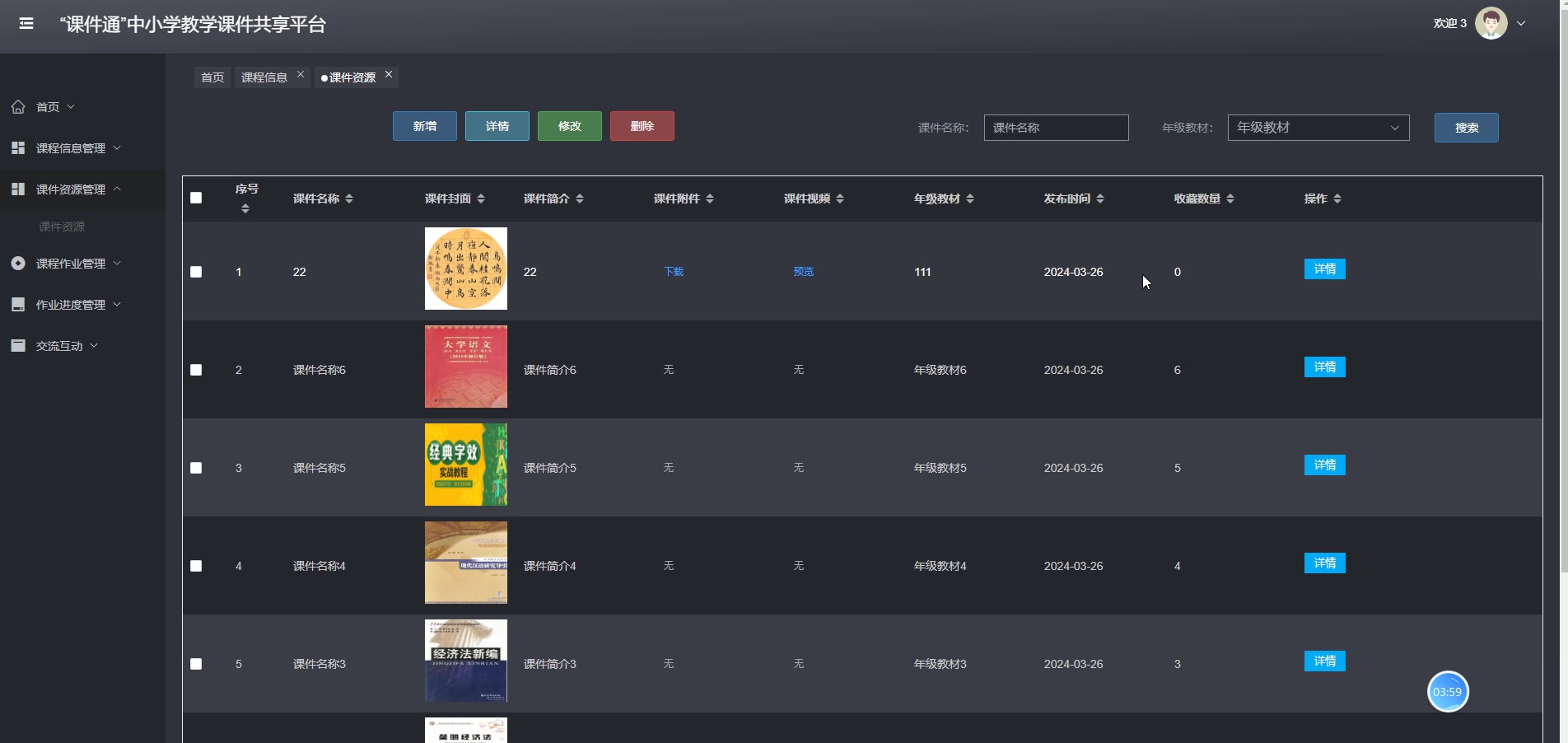Screen dimensions: 1568x743
Task: Click the 课程作业管理 sidebar icon
Action: coord(18,263)
